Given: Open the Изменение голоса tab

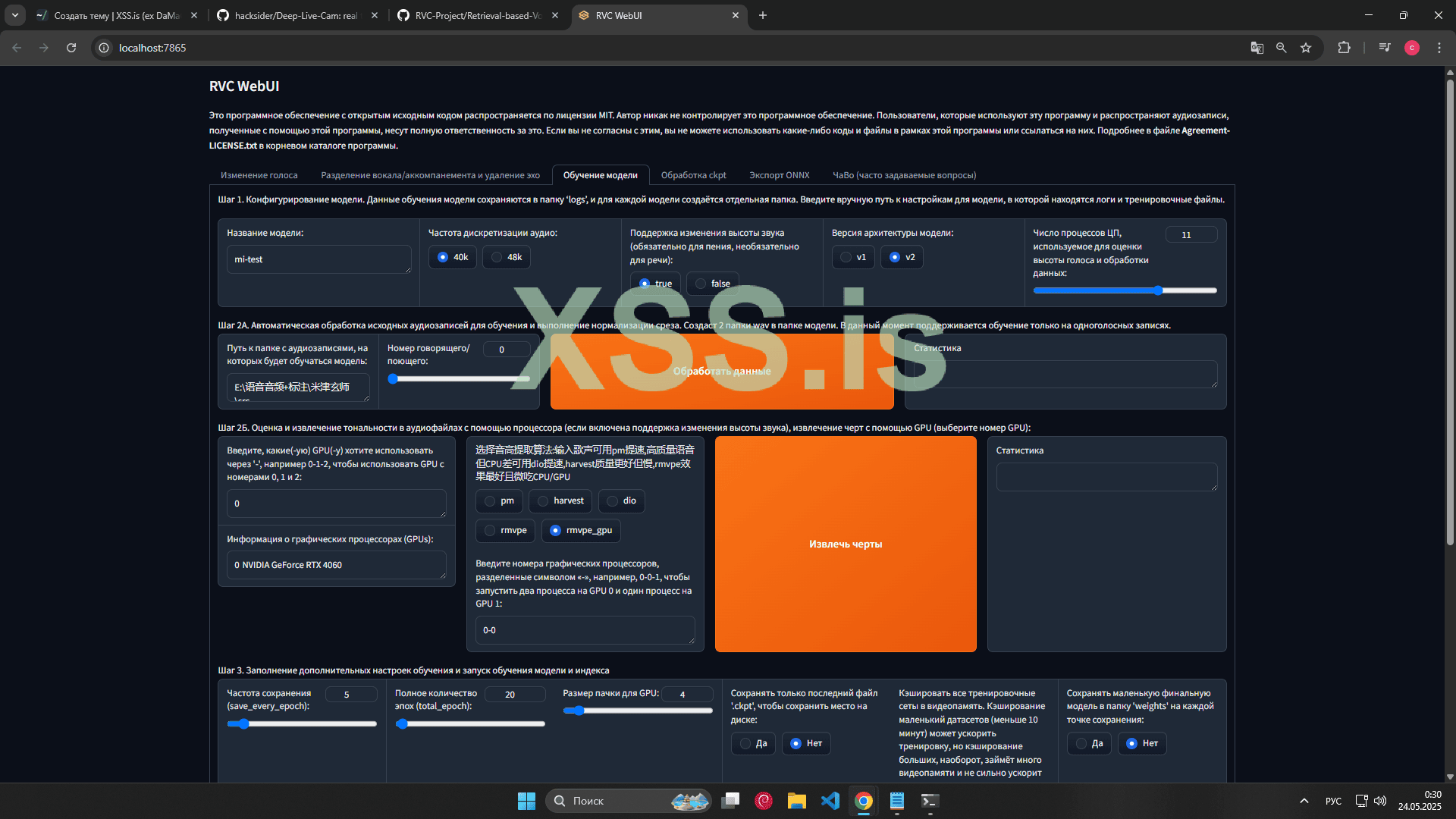Looking at the screenshot, I should 259,175.
